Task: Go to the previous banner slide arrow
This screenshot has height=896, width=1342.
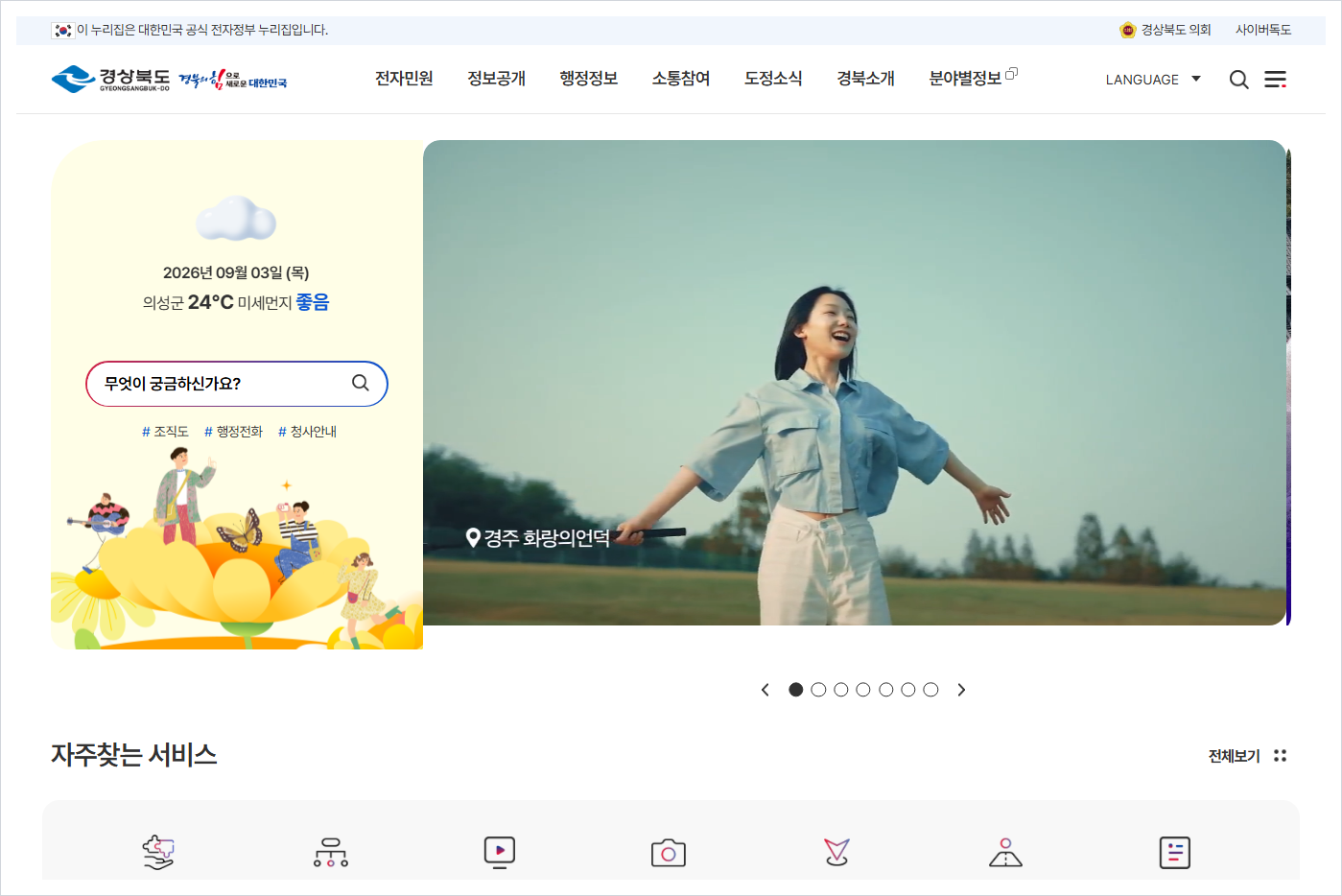Action: pos(765,690)
